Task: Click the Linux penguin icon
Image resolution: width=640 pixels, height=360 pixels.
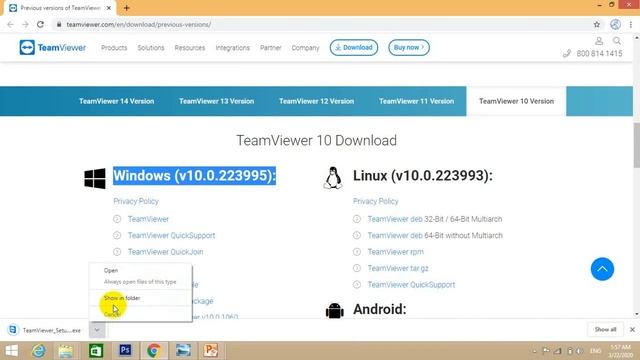Action: coord(333,178)
